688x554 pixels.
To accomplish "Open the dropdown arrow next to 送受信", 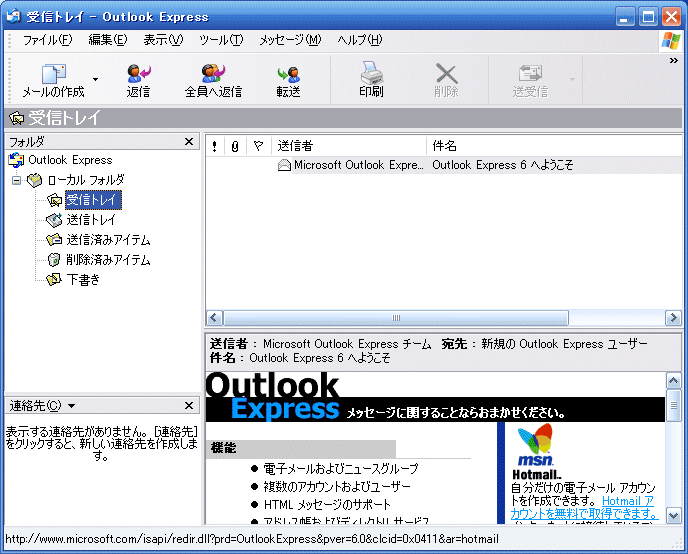I will (x=572, y=79).
